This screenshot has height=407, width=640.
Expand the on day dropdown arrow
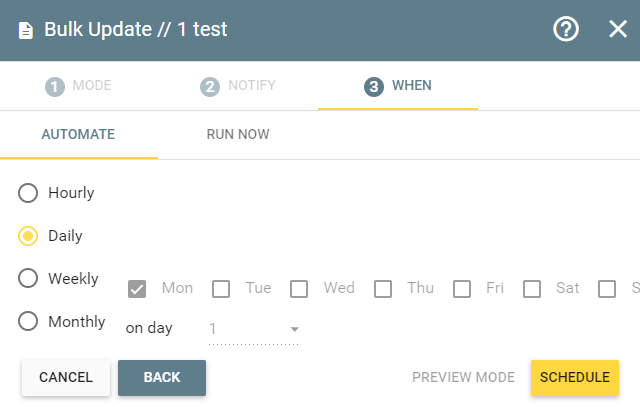[294, 329]
